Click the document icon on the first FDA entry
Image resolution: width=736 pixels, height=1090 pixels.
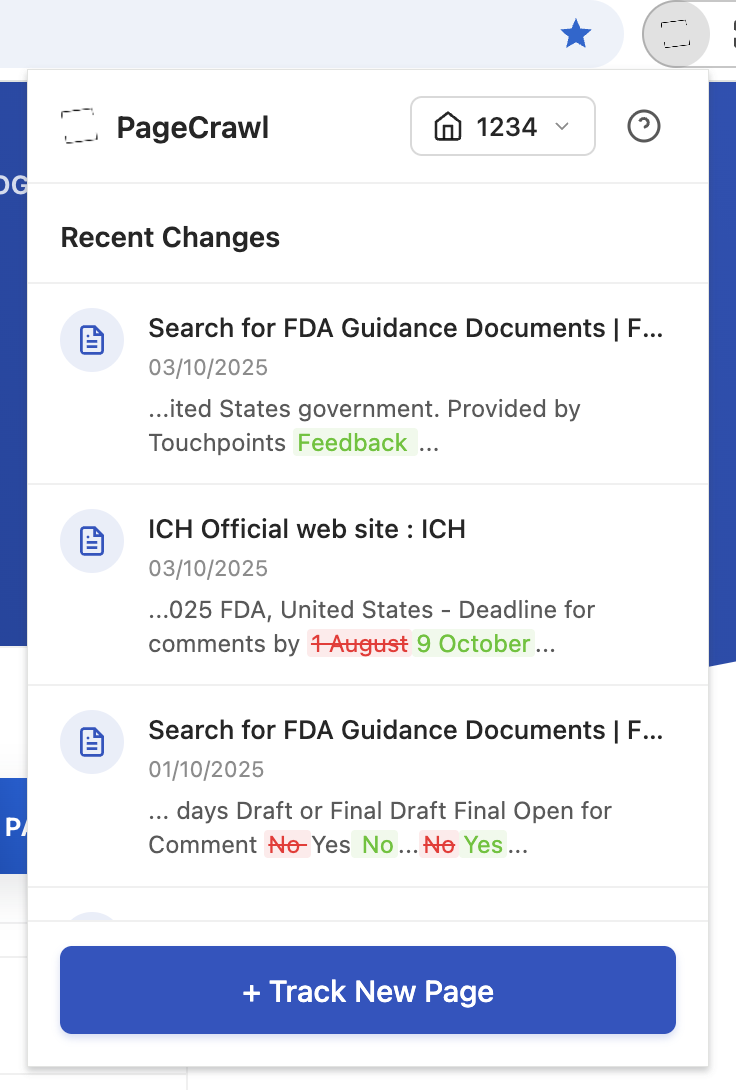pos(92,340)
